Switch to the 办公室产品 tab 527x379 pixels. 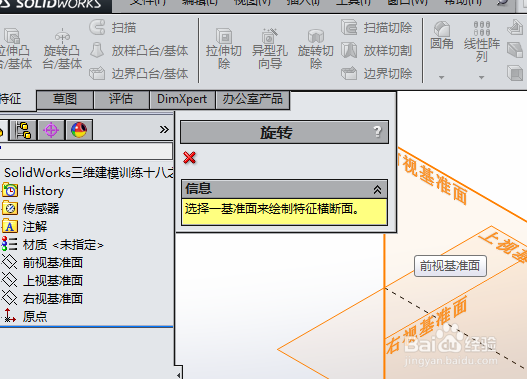click(252, 99)
